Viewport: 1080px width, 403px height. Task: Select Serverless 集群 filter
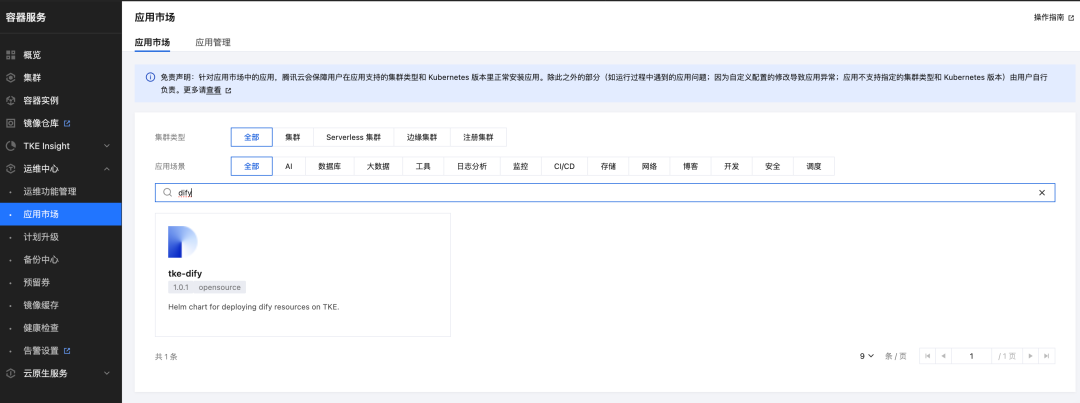pos(353,137)
